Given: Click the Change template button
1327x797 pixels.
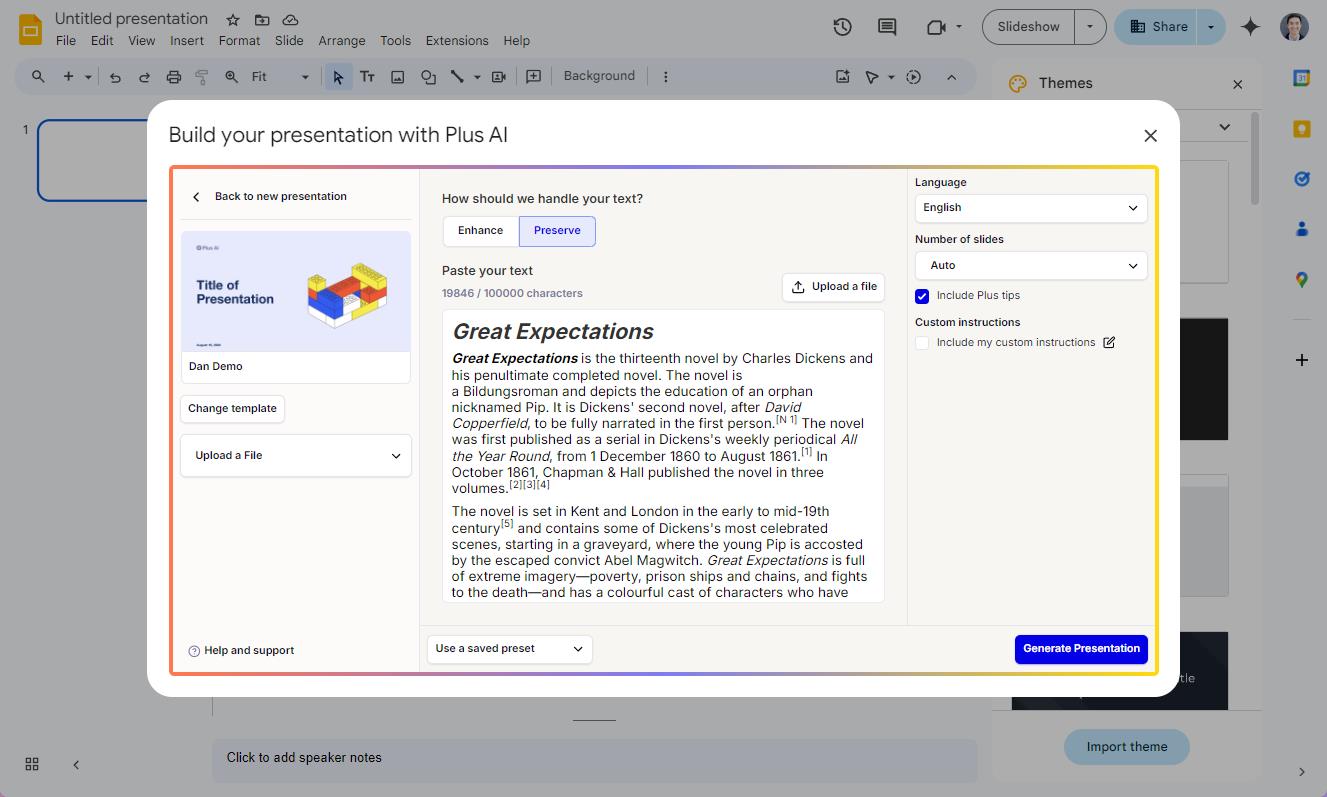Looking at the screenshot, I should tap(232, 409).
